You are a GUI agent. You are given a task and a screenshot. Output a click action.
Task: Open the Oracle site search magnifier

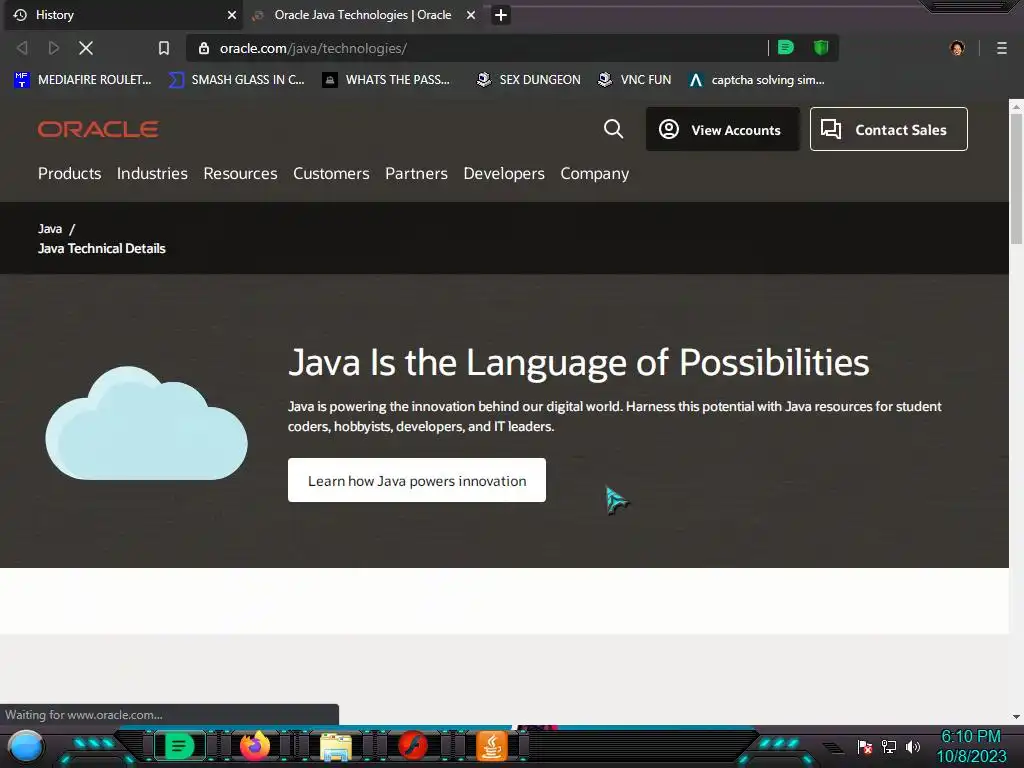click(613, 129)
